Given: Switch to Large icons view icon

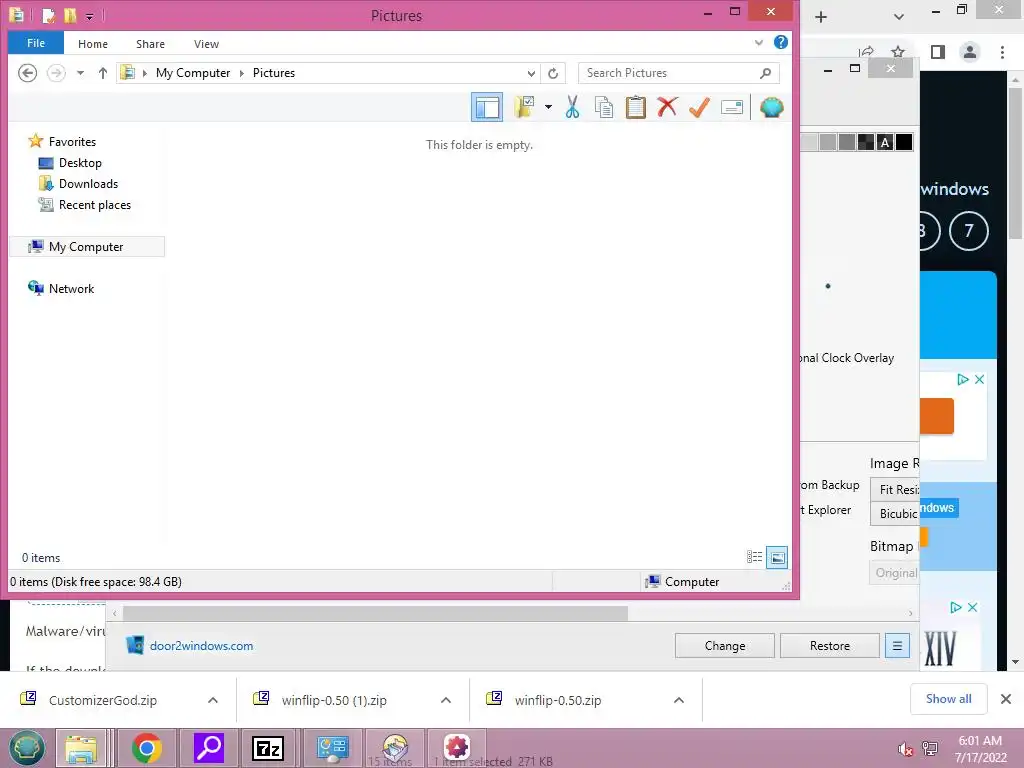Looking at the screenshot, I should click(776, 557).
